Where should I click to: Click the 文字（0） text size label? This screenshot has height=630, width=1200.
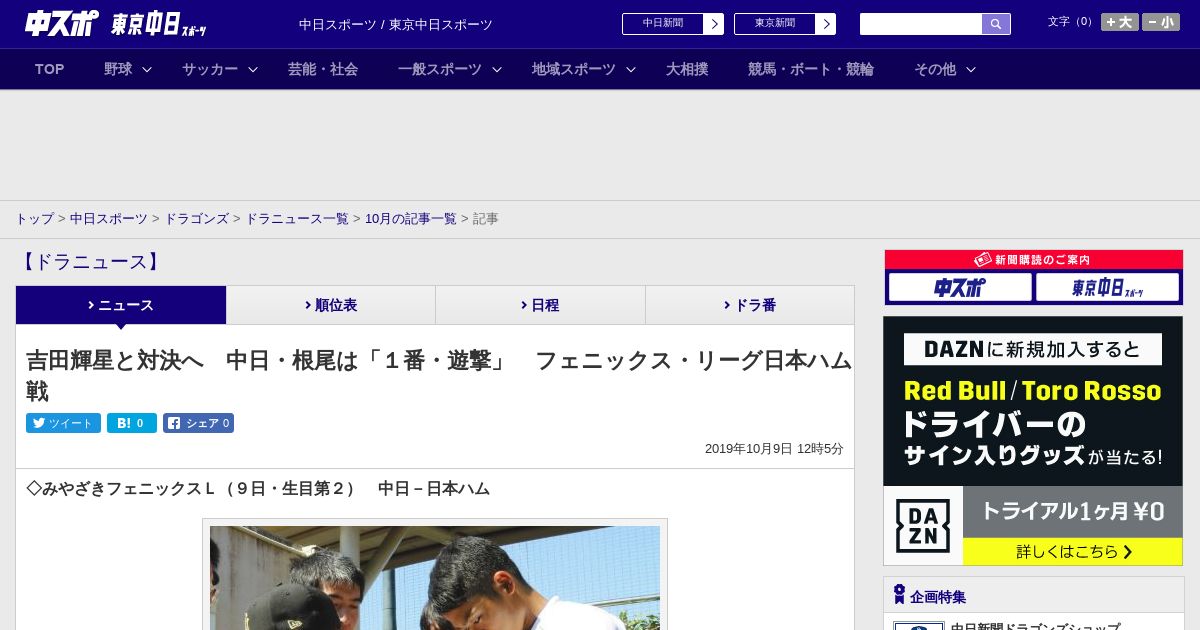tap(1071, 22)
